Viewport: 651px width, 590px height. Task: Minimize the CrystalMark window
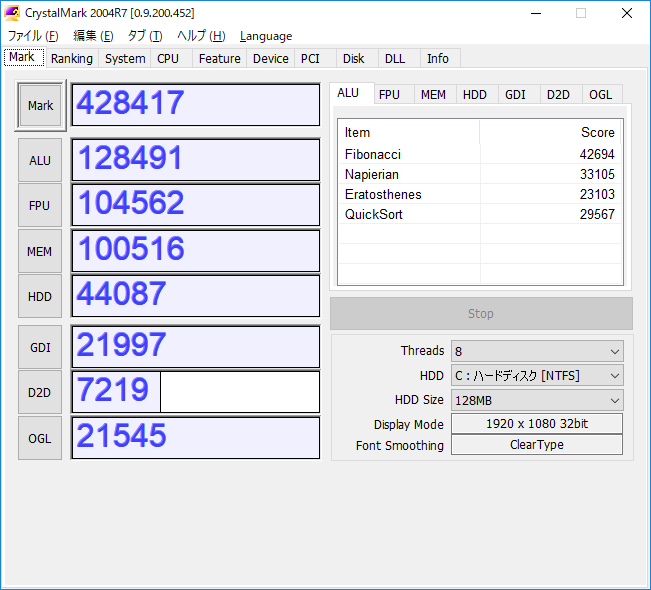(x=536, y=13)
